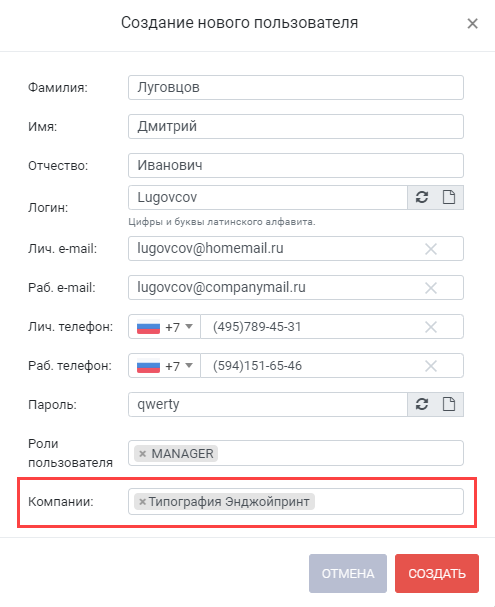The image size is (495, 607).
Task: Regenerate login with the refresh icon
Action: pos(421,197)
